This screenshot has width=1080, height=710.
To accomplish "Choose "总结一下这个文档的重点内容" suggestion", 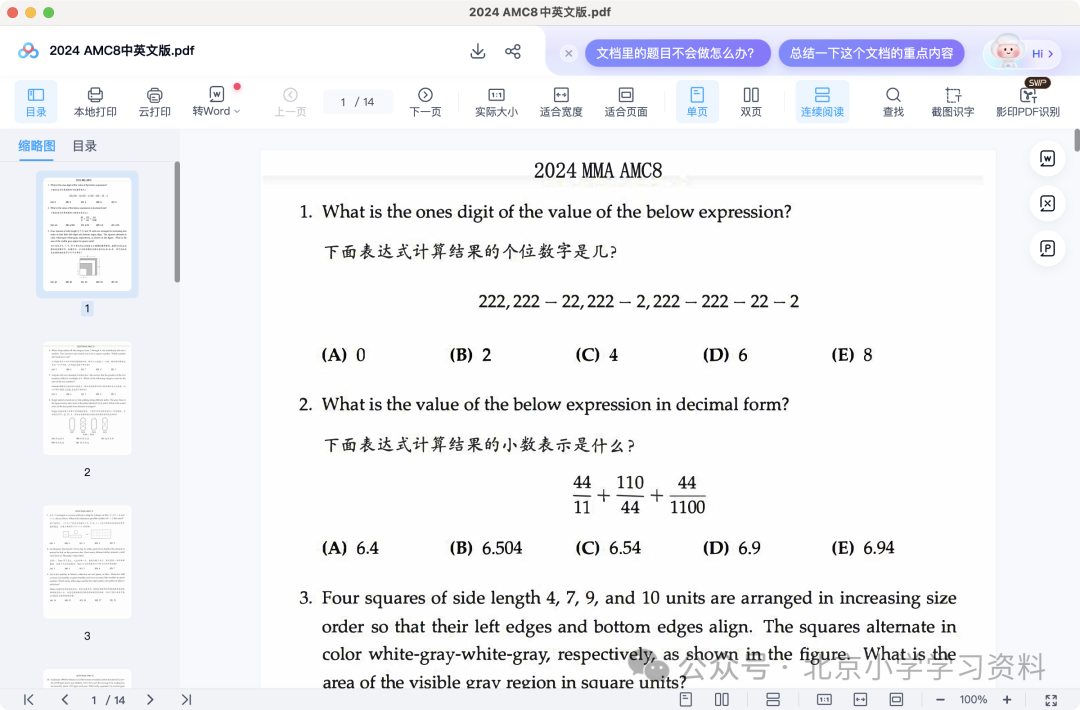I will 871,53.
